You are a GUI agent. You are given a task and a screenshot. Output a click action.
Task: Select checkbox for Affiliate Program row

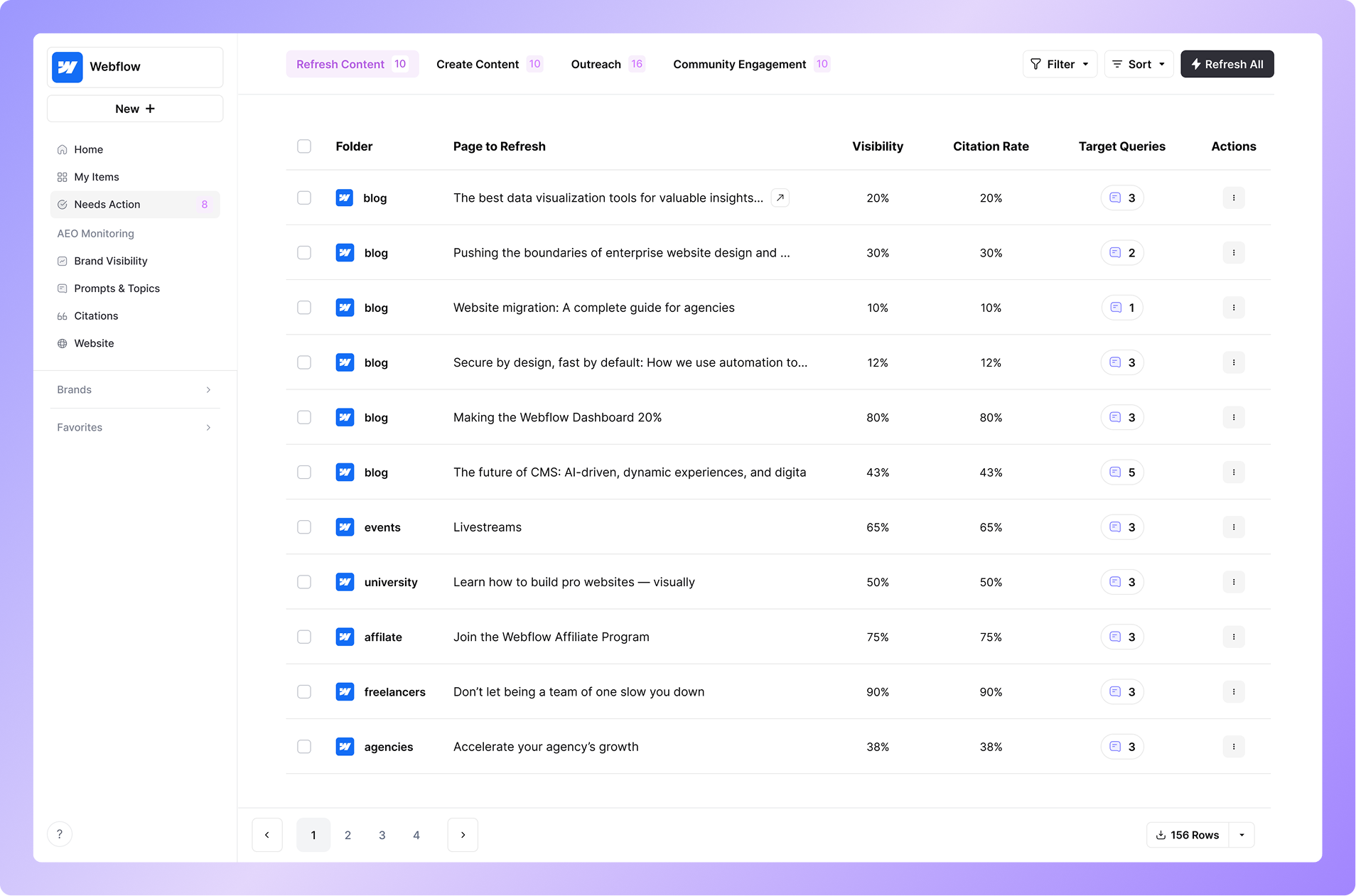click(x=304, y=637)
